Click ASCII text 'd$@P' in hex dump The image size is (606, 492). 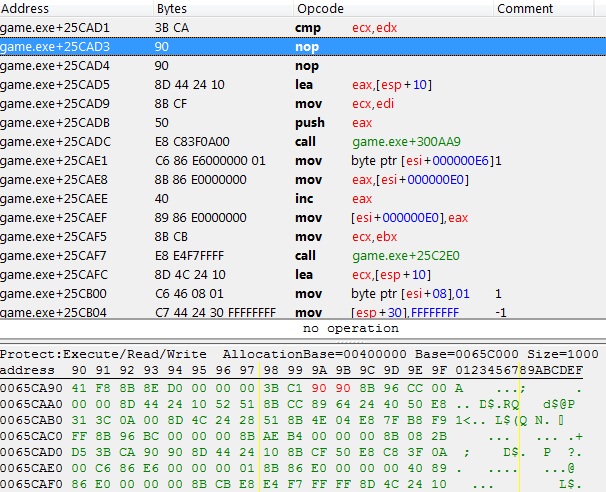click(559, 405)
